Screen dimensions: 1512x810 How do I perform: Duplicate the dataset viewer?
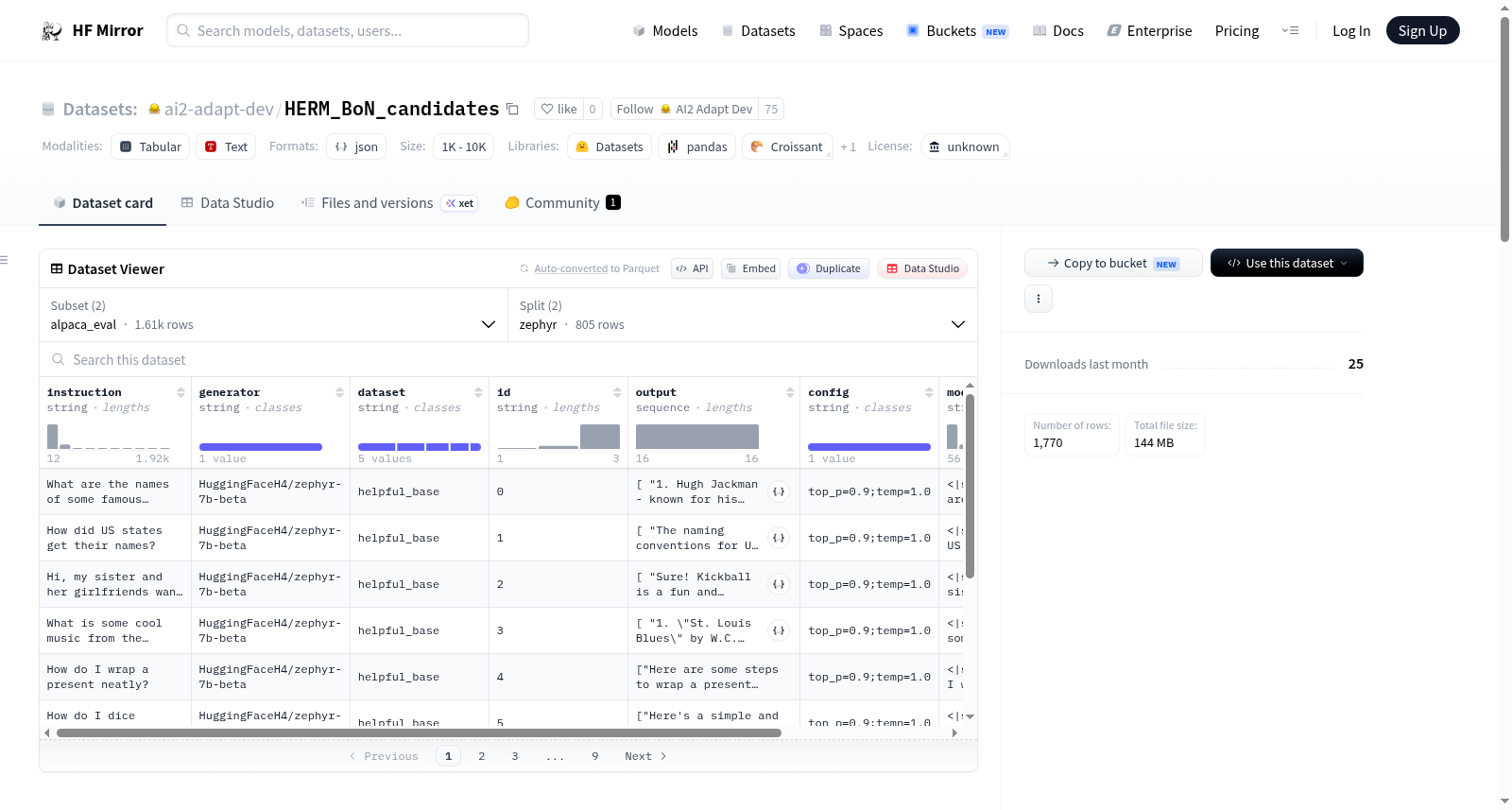(829, 268)
